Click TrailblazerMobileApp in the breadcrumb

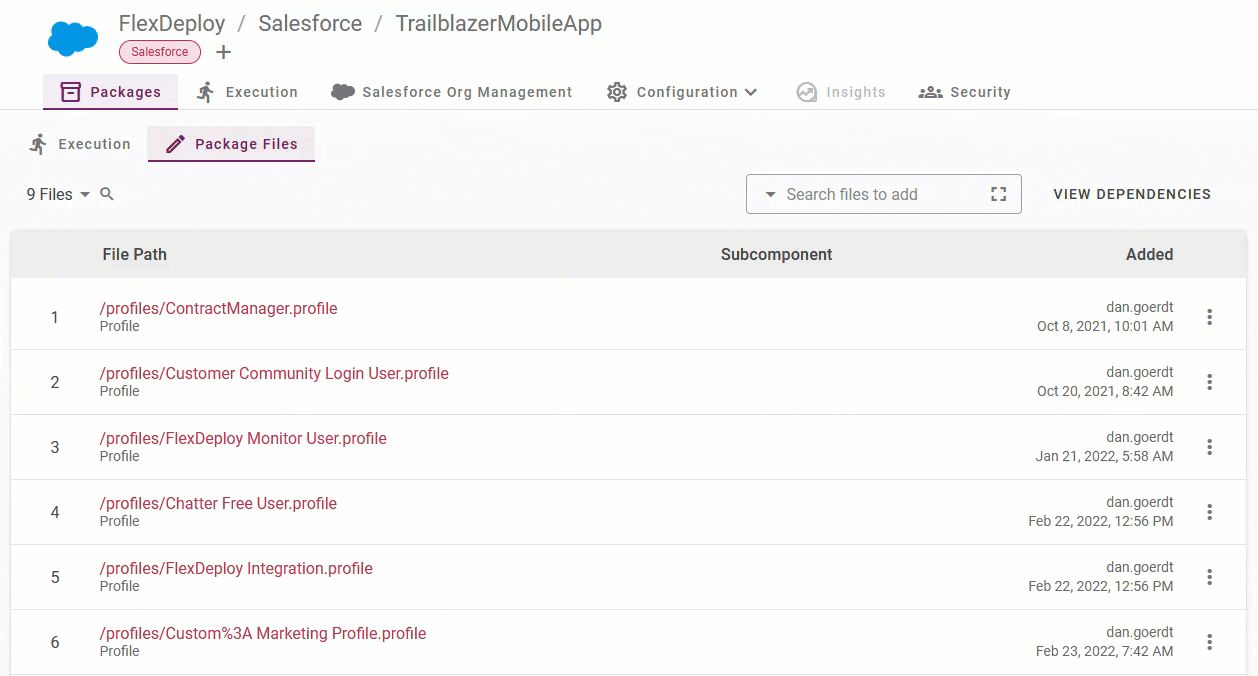coord(499,23)
